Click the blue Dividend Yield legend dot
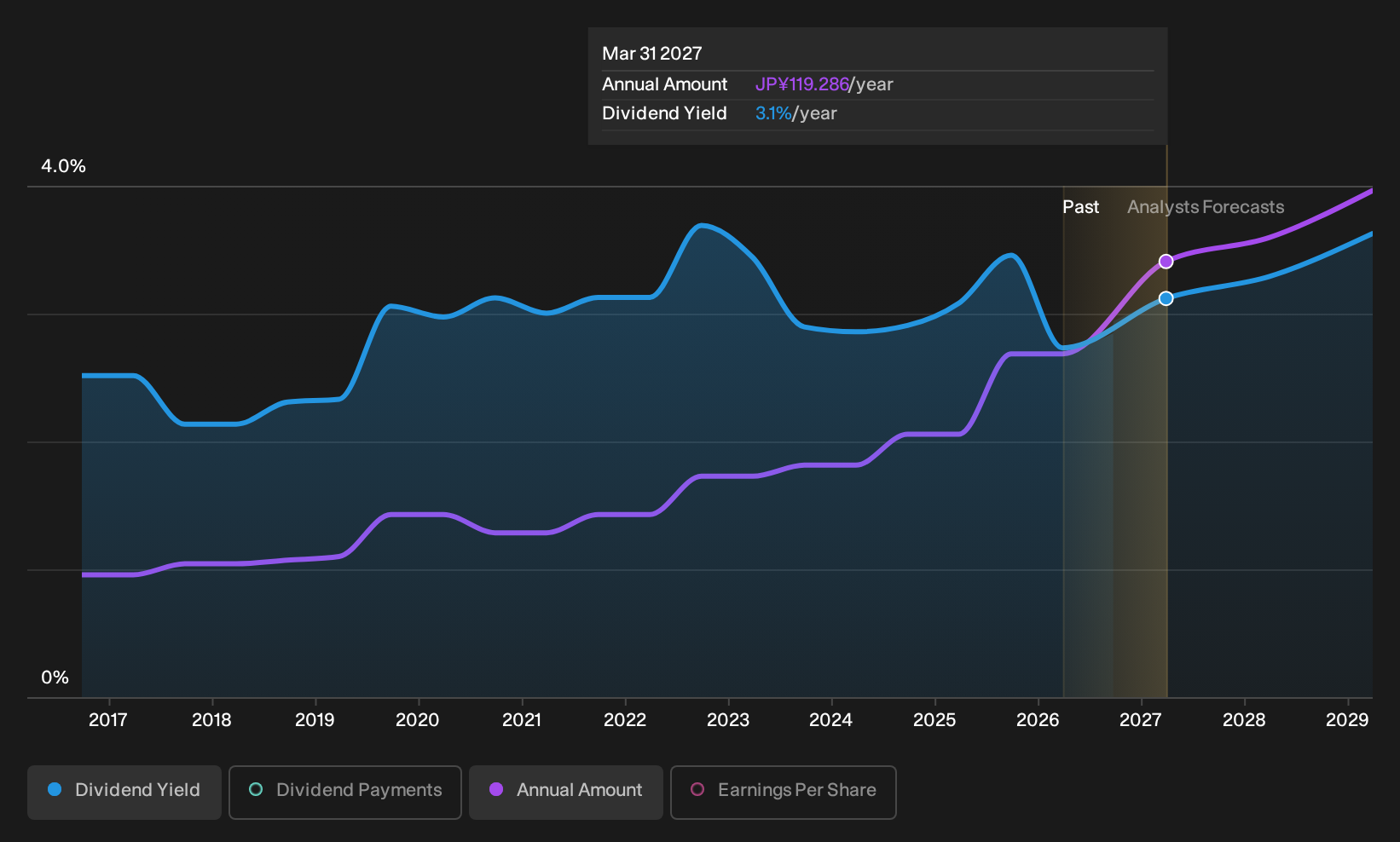The image size is (1400, 842). pos(55,790)
